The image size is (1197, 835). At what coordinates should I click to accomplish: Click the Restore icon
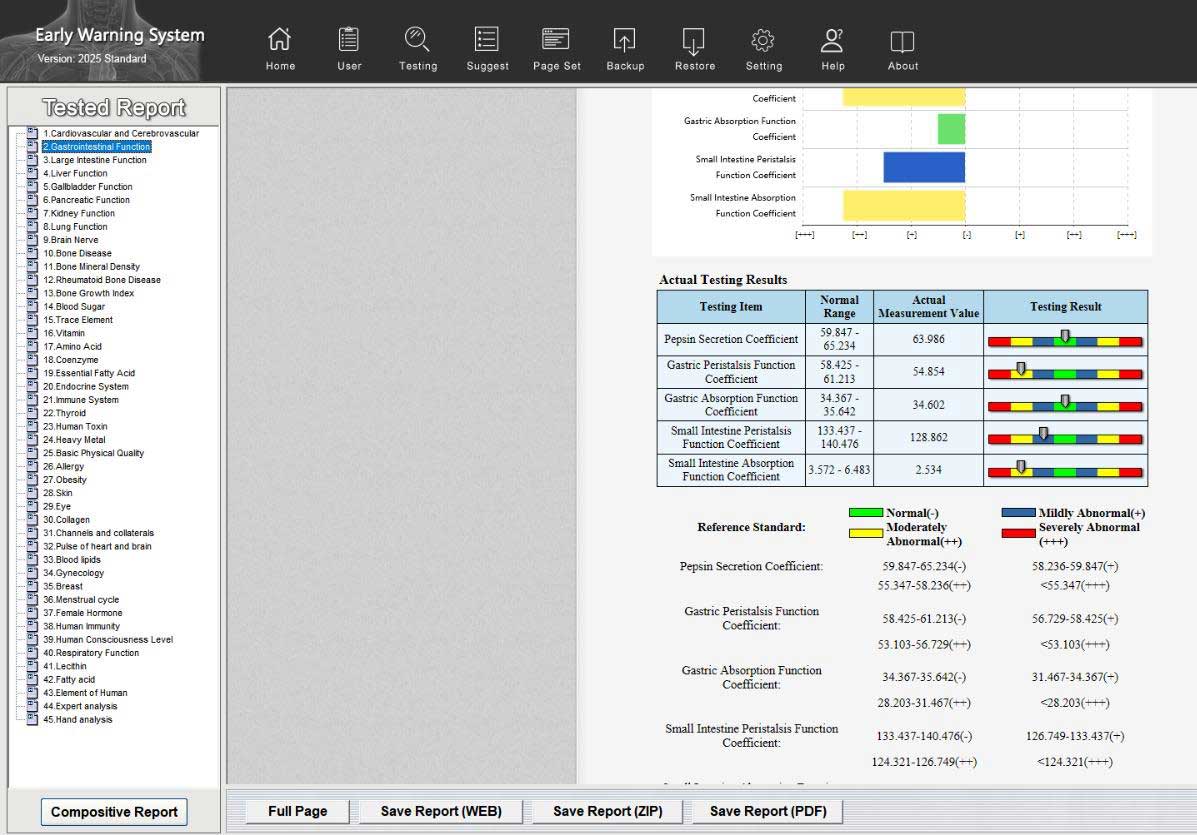694,40
